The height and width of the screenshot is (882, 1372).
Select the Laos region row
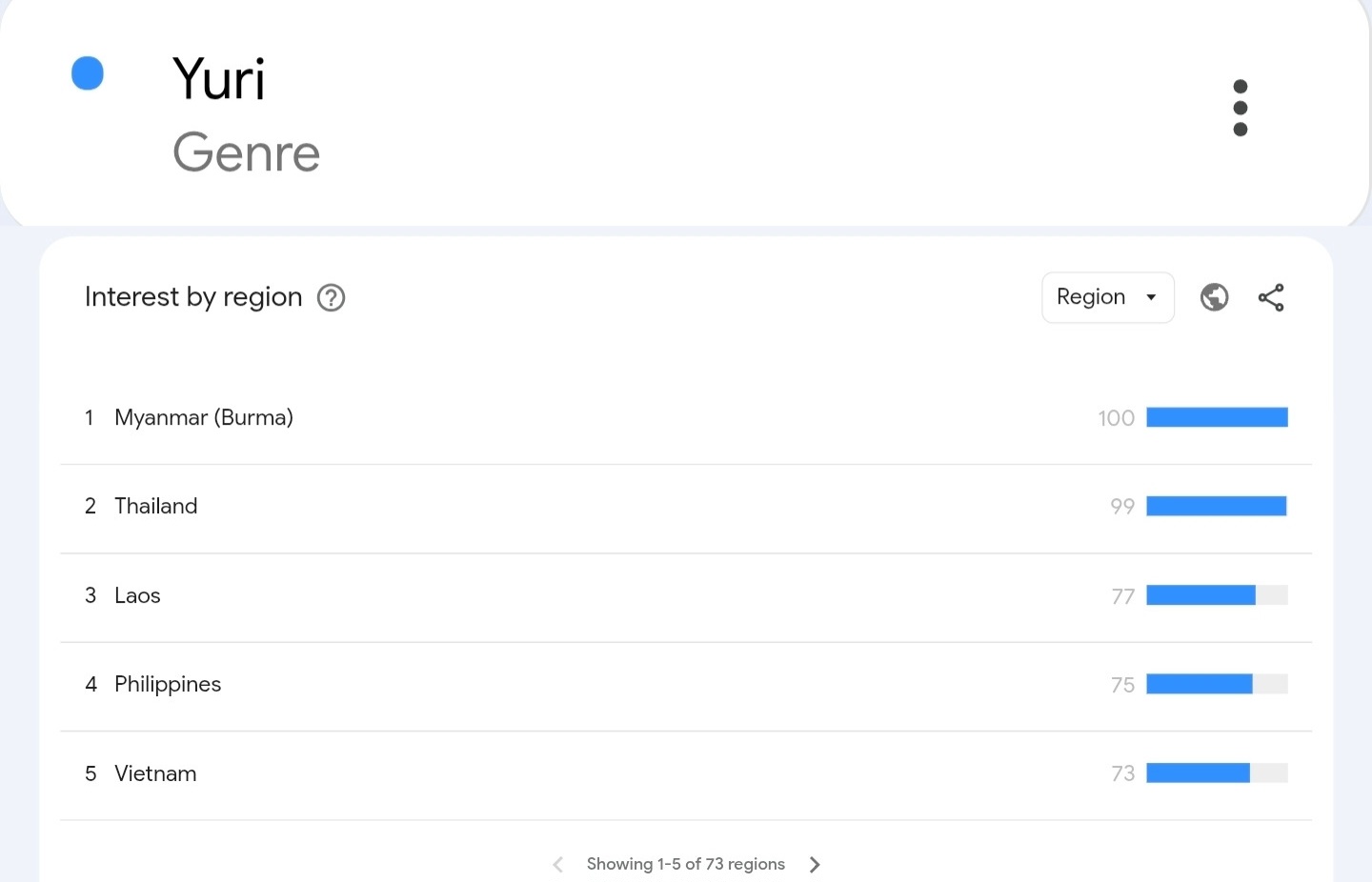click(x=686, y=597)
